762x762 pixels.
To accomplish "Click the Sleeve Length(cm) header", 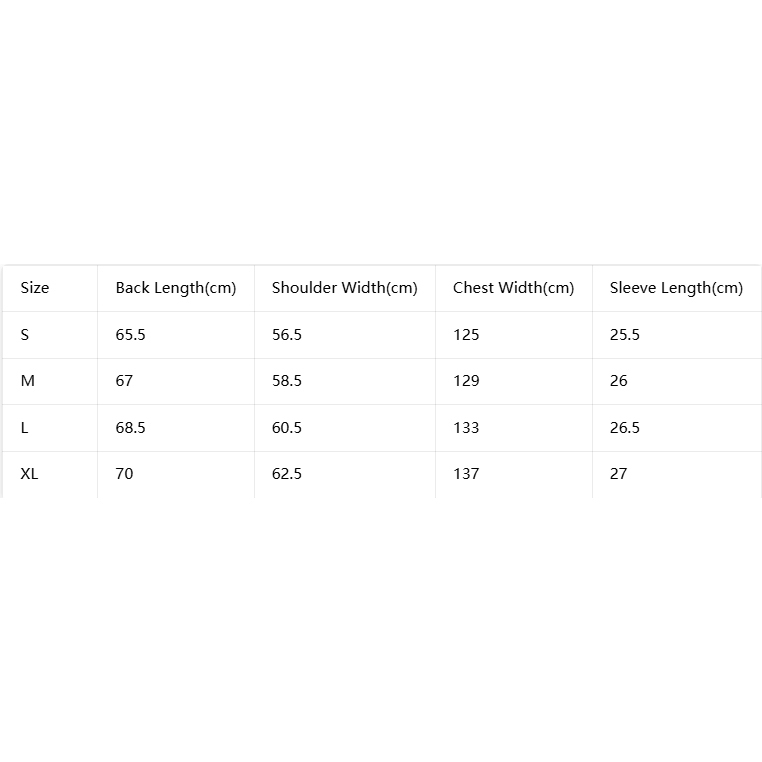I will click(x=676, y=288).
